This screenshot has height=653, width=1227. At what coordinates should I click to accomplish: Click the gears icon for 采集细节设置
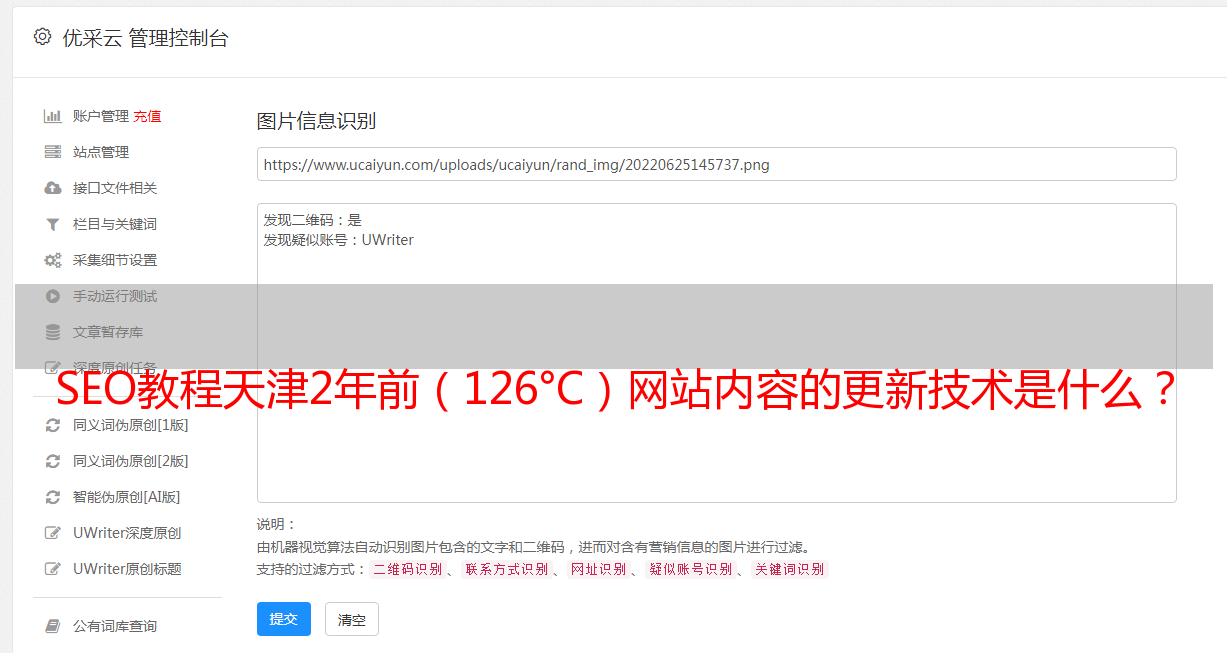point(53,260)
